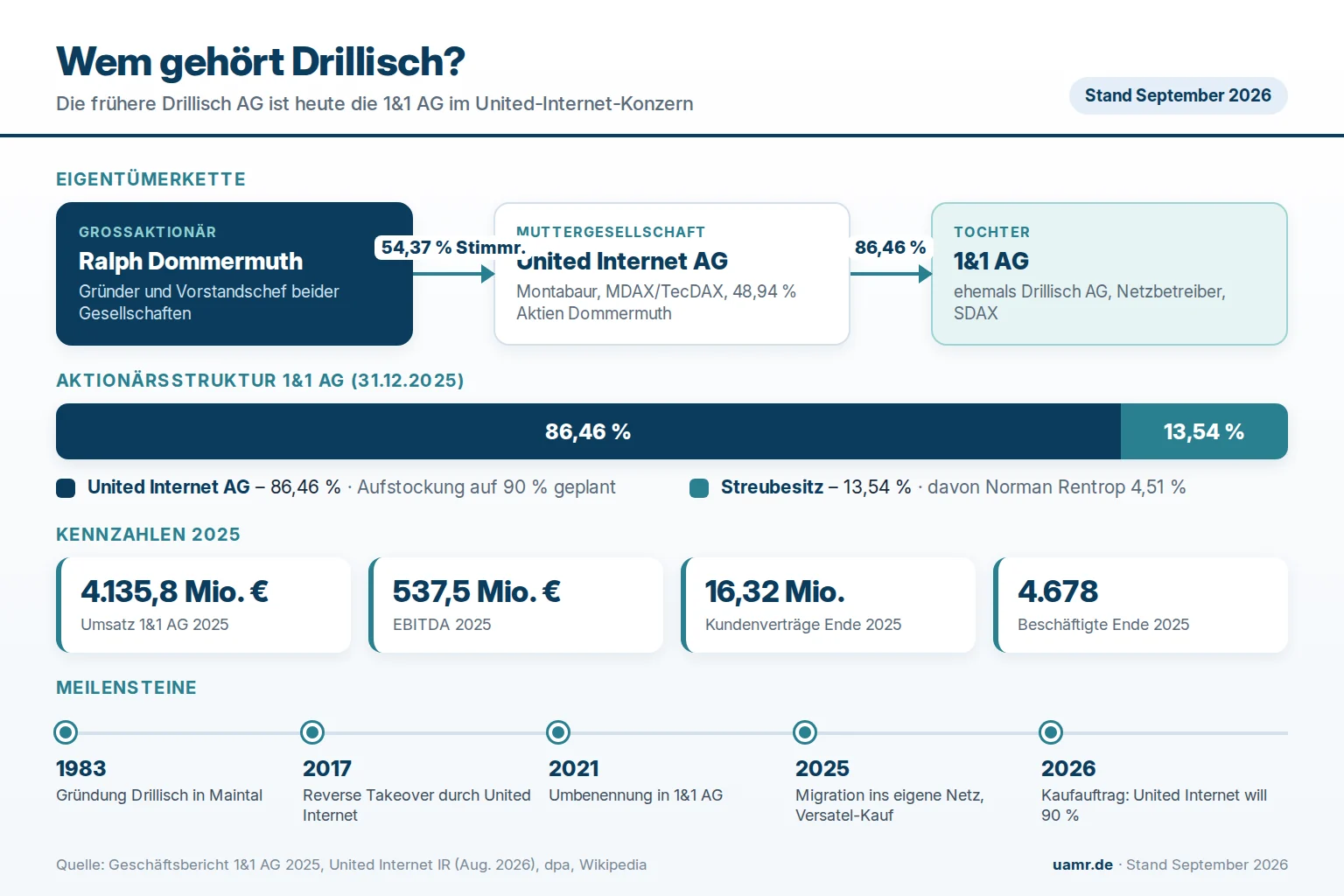Click the dark blue United Internet legend swatch
This screenshot has width=1344, height=896.
point(66,488)
